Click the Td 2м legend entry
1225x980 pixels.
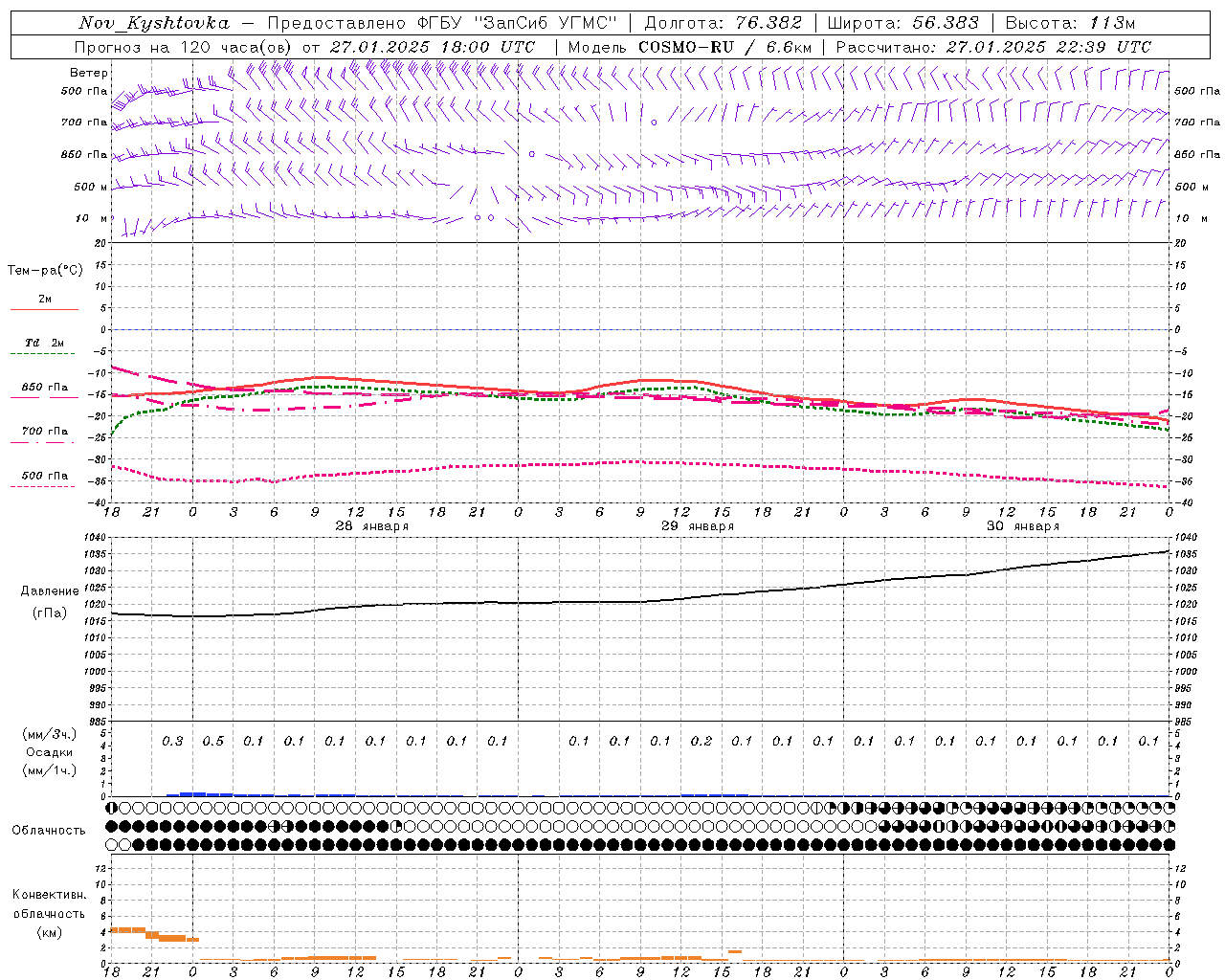(x=45, y=343)
